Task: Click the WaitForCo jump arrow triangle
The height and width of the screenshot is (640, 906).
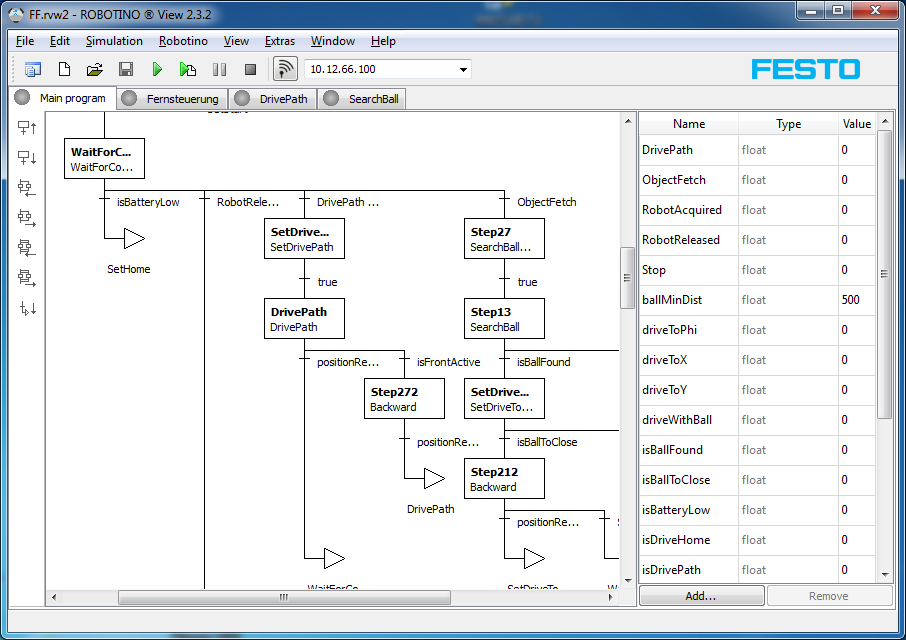Action: [x=334, y=559]
